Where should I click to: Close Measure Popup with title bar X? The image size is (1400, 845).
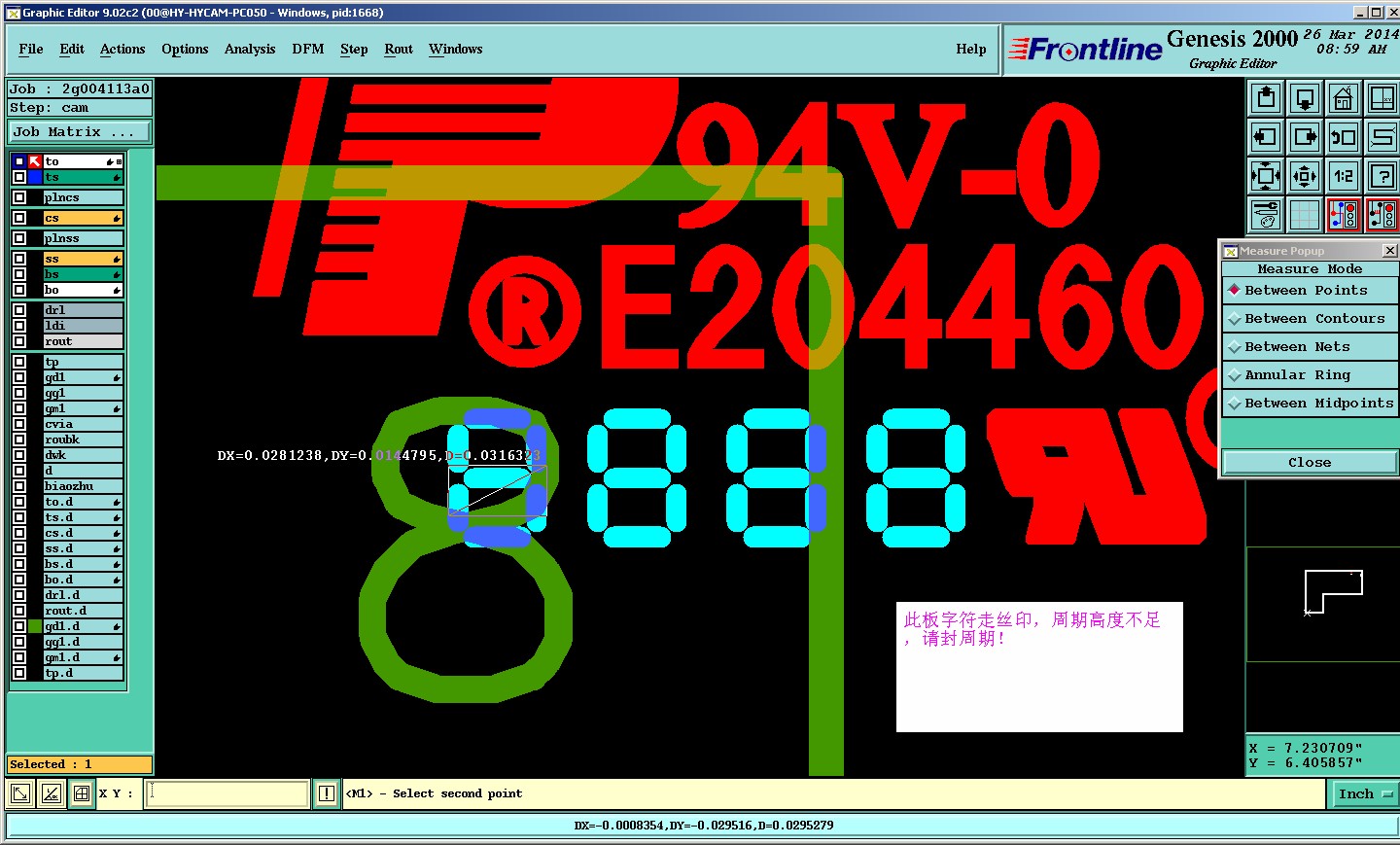1389,251
